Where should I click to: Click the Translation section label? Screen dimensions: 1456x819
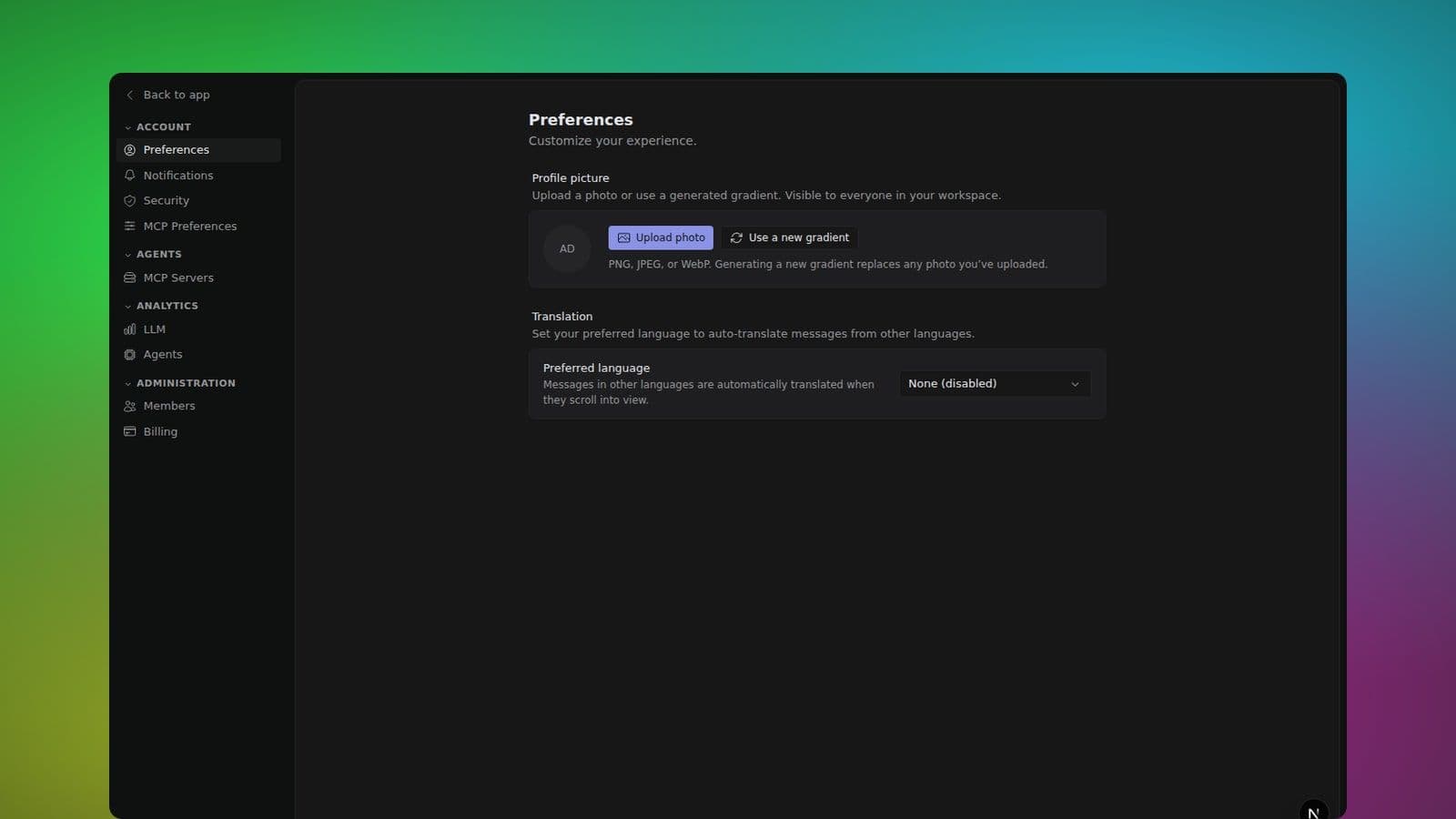click(562, 317)
